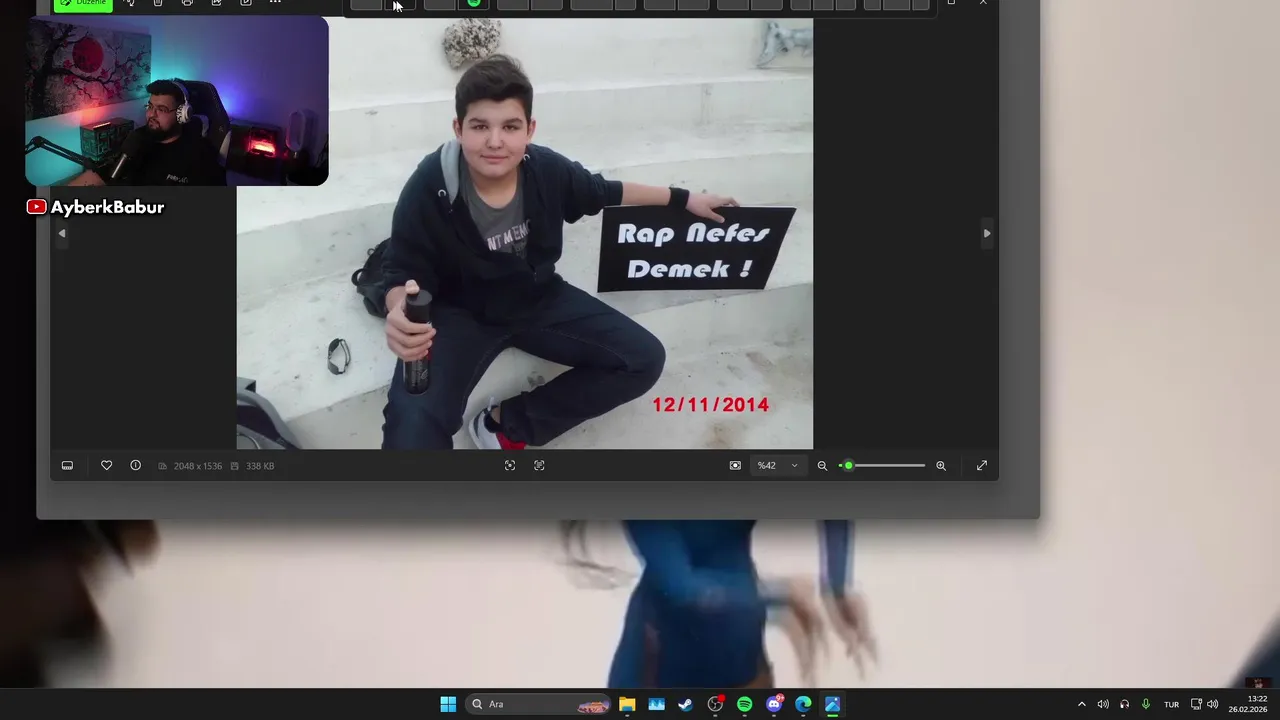Open the network status tray icon
This screenshot has height=720, width=1280.
1196,704
